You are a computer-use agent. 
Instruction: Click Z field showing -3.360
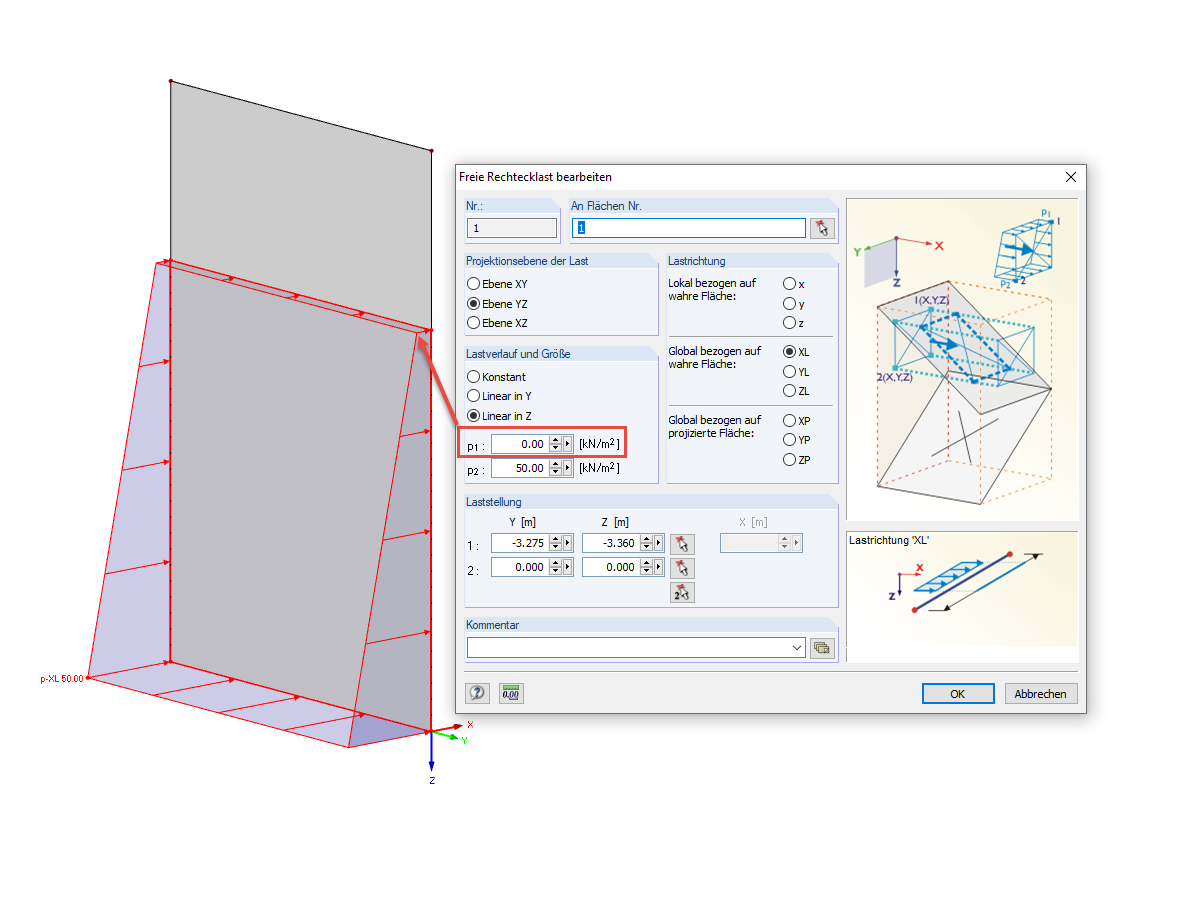click(x=610, y=543)
